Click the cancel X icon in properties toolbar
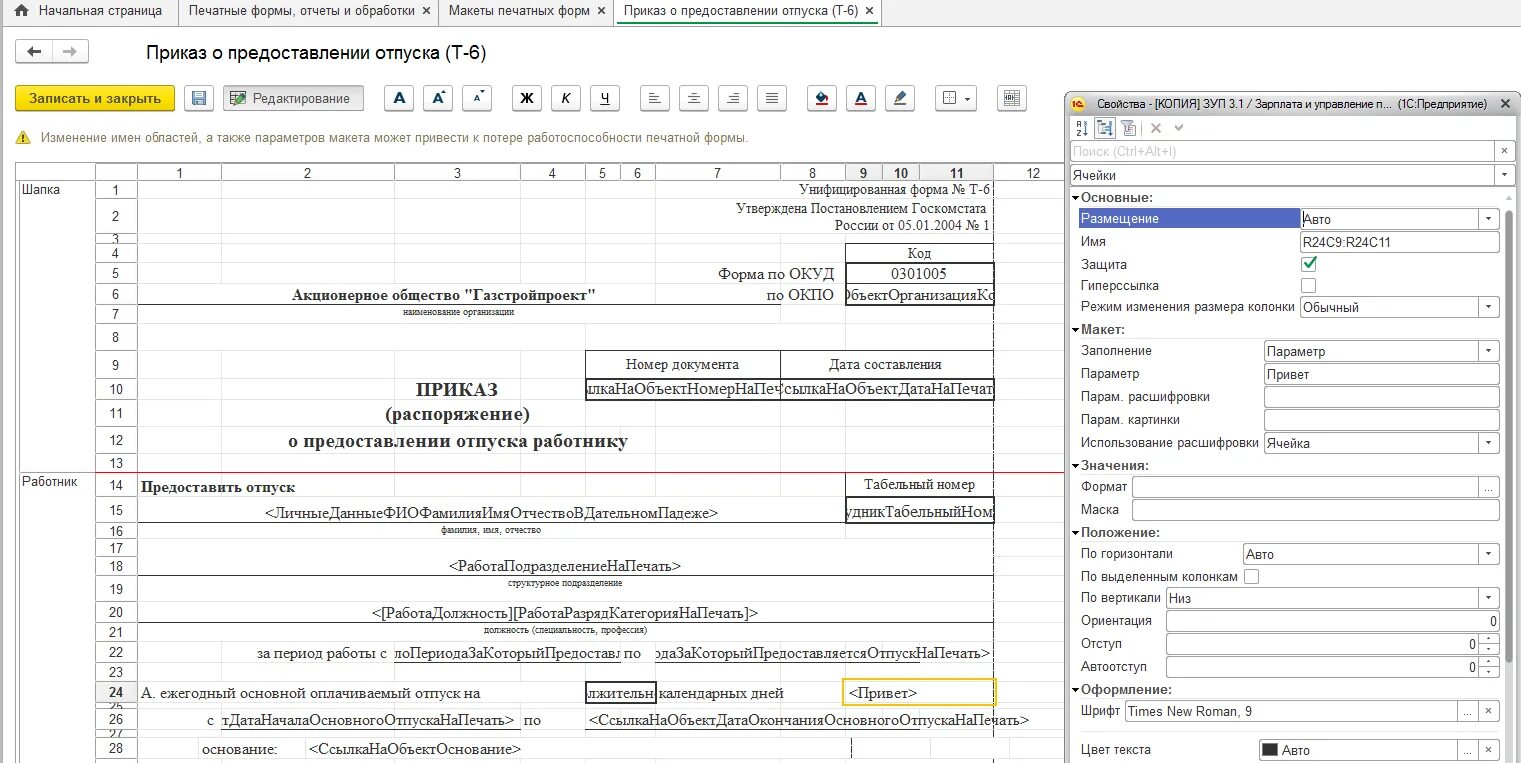The height and width of the screenshot is (763, 1521). [1156, 128]
